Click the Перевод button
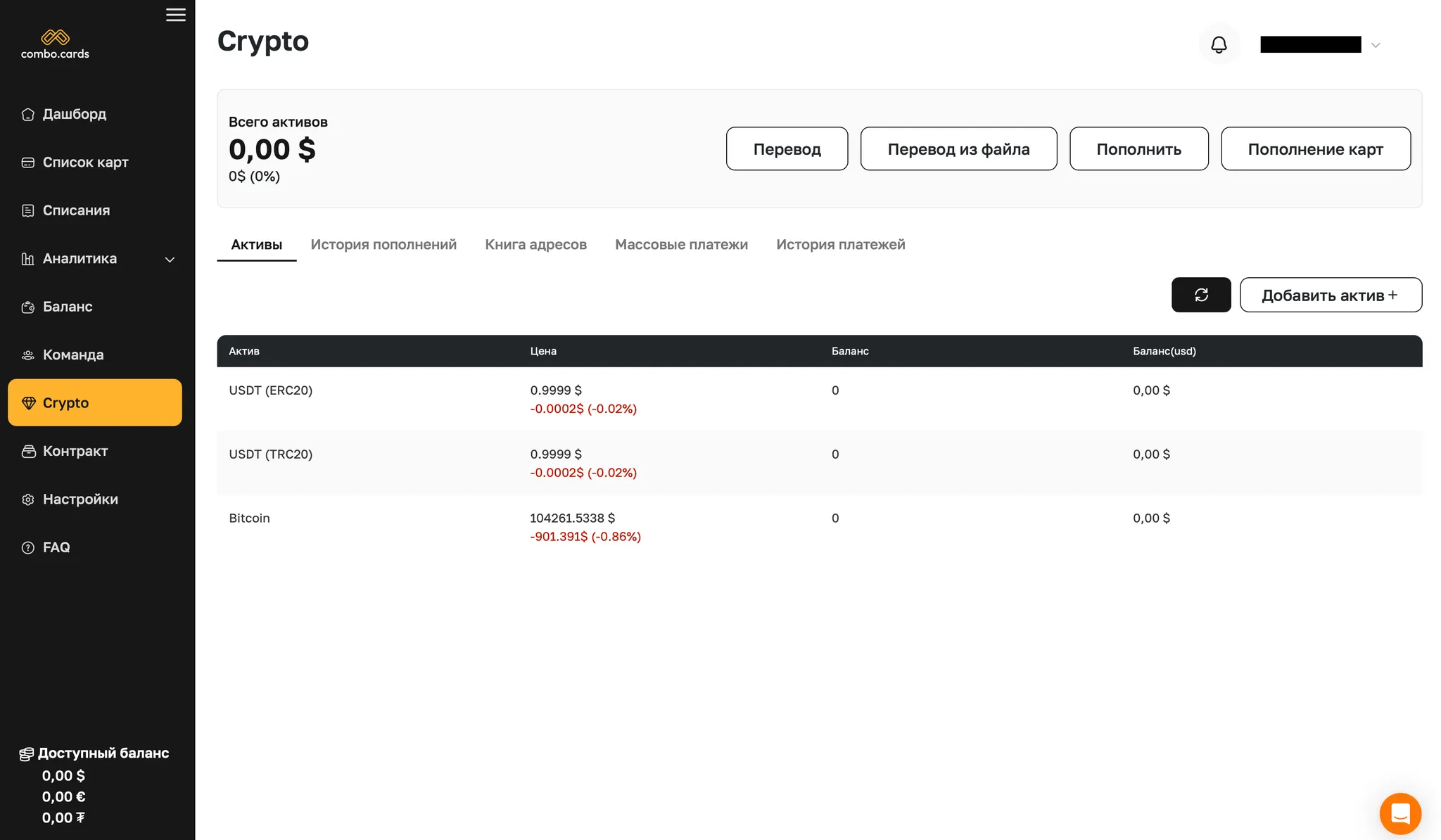Screen dimensions: 1441x840 click(787, 148)
